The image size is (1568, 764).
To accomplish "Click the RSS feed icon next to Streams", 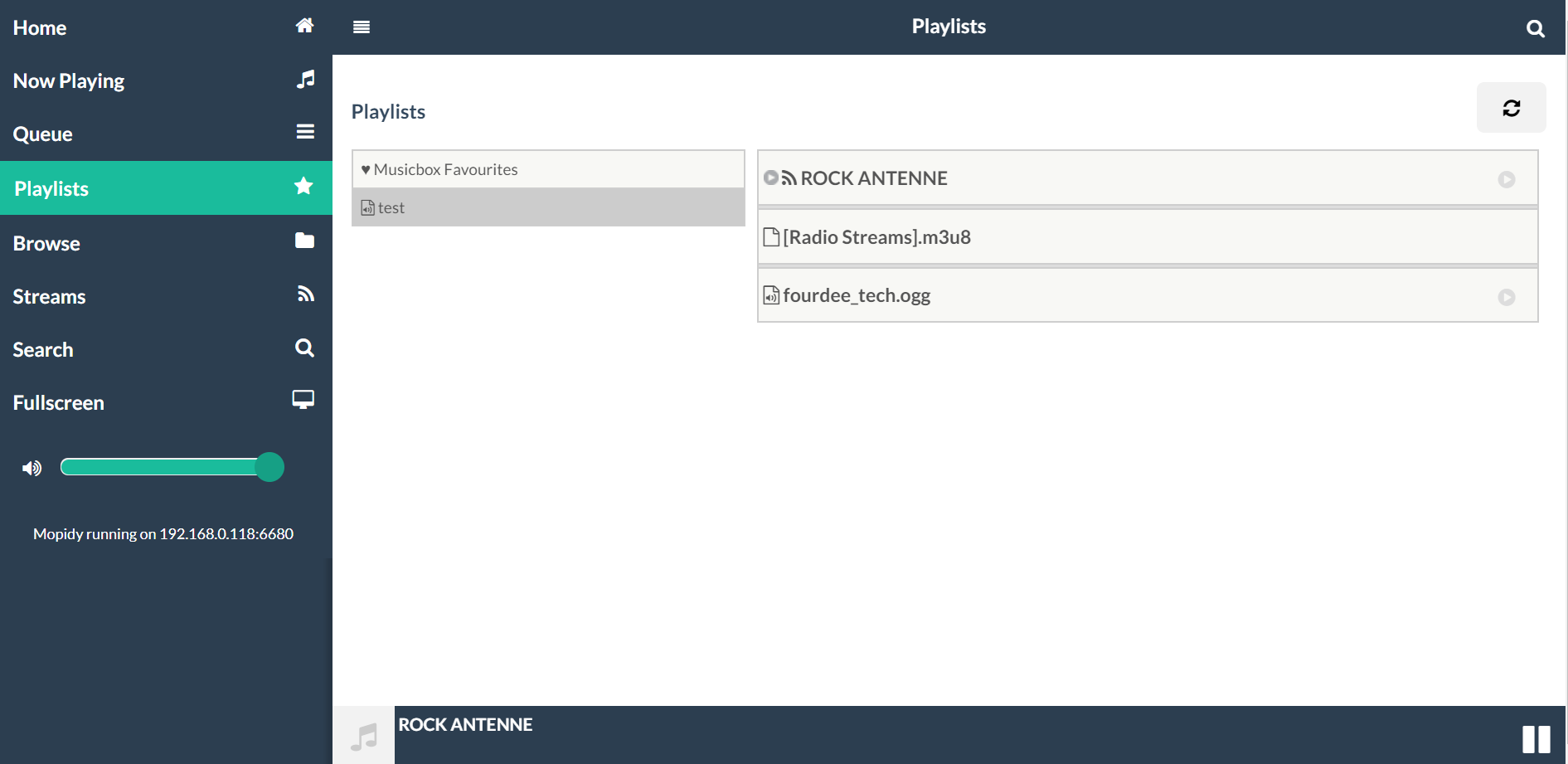I will (x=305, y=294).
